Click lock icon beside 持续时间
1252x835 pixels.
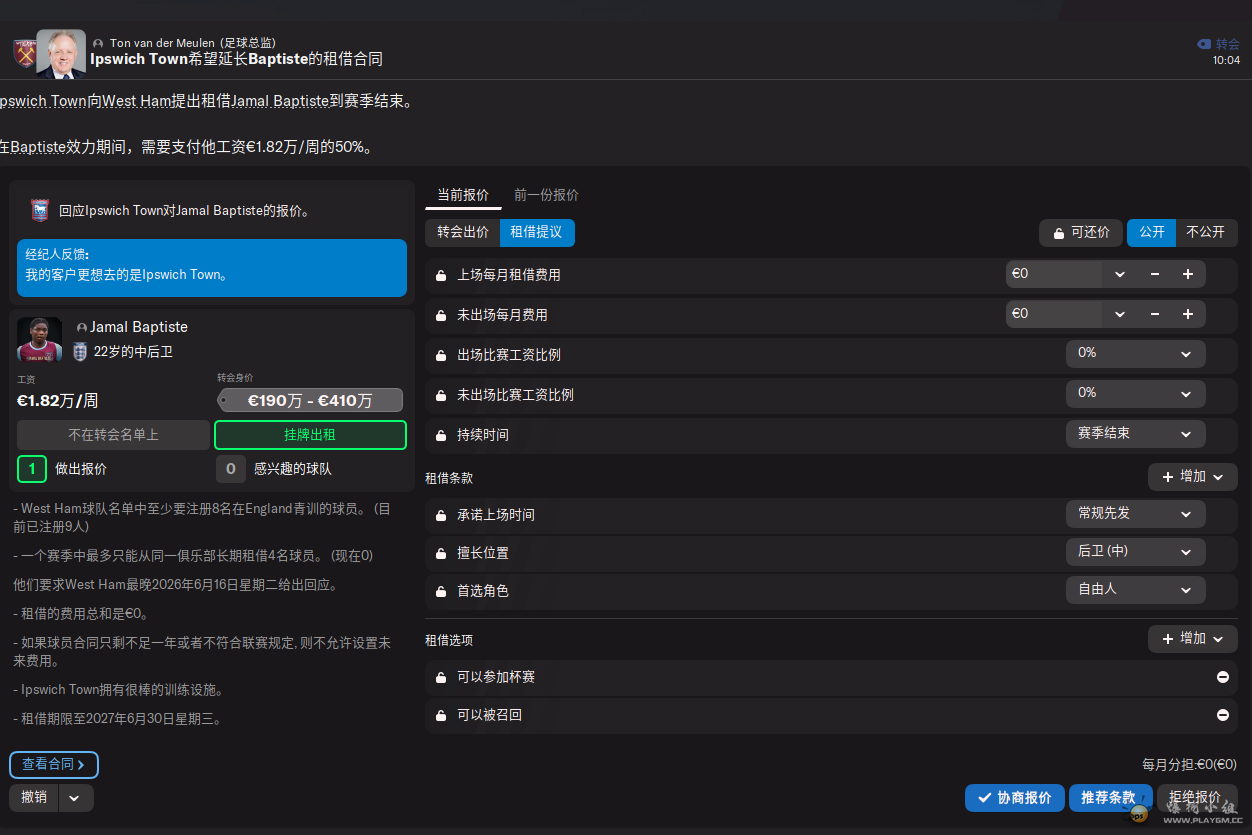441,435
